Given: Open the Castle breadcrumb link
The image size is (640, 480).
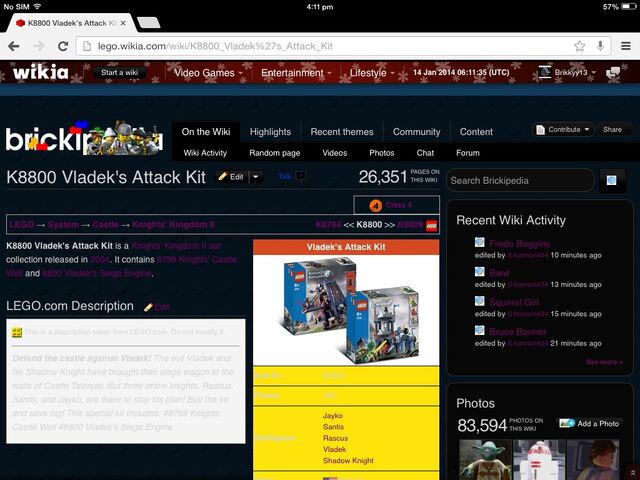Looking at the screenshot, I should pyautogui.click(x=105, y=224).
